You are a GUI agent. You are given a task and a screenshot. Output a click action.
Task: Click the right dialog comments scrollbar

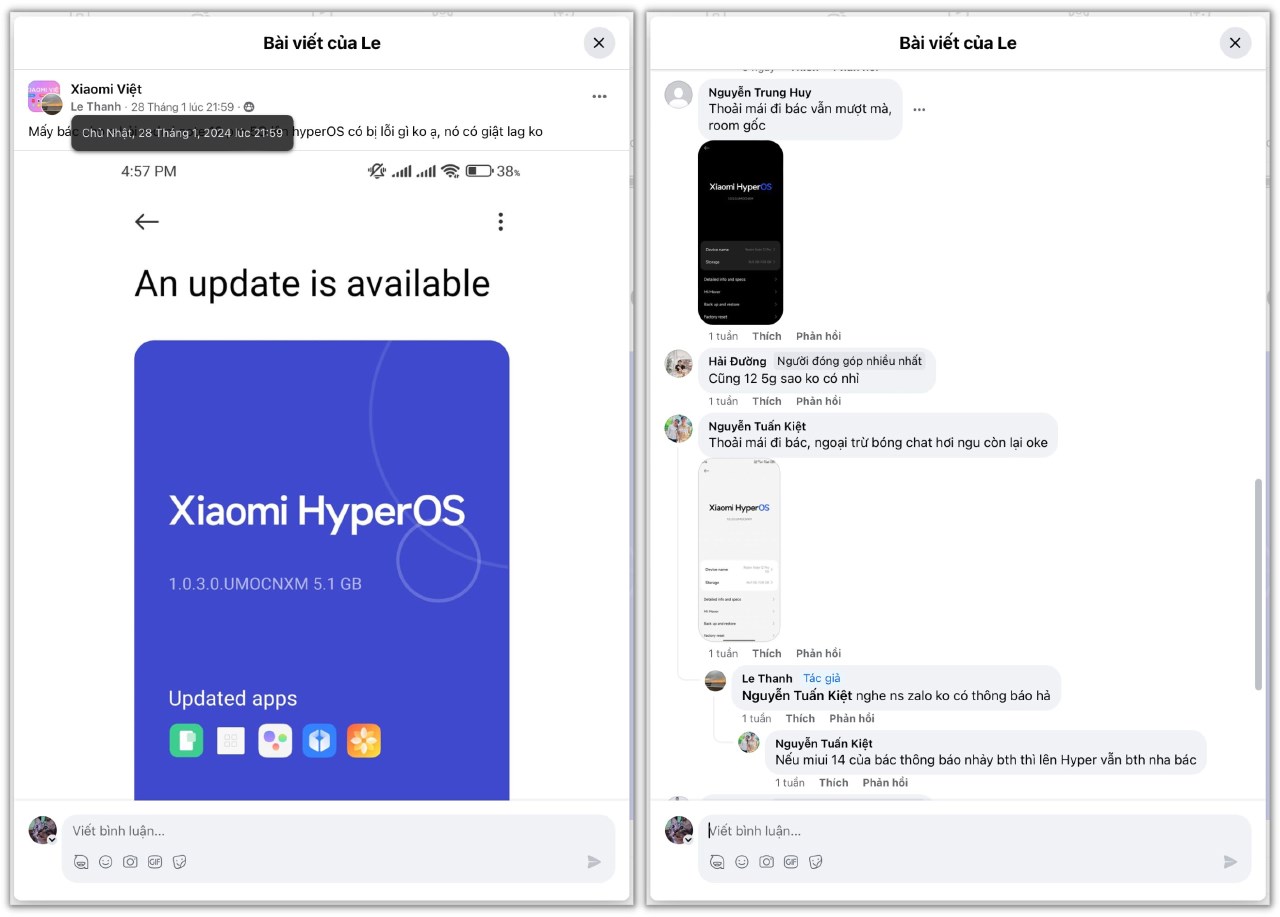[x=1258, y=585]
